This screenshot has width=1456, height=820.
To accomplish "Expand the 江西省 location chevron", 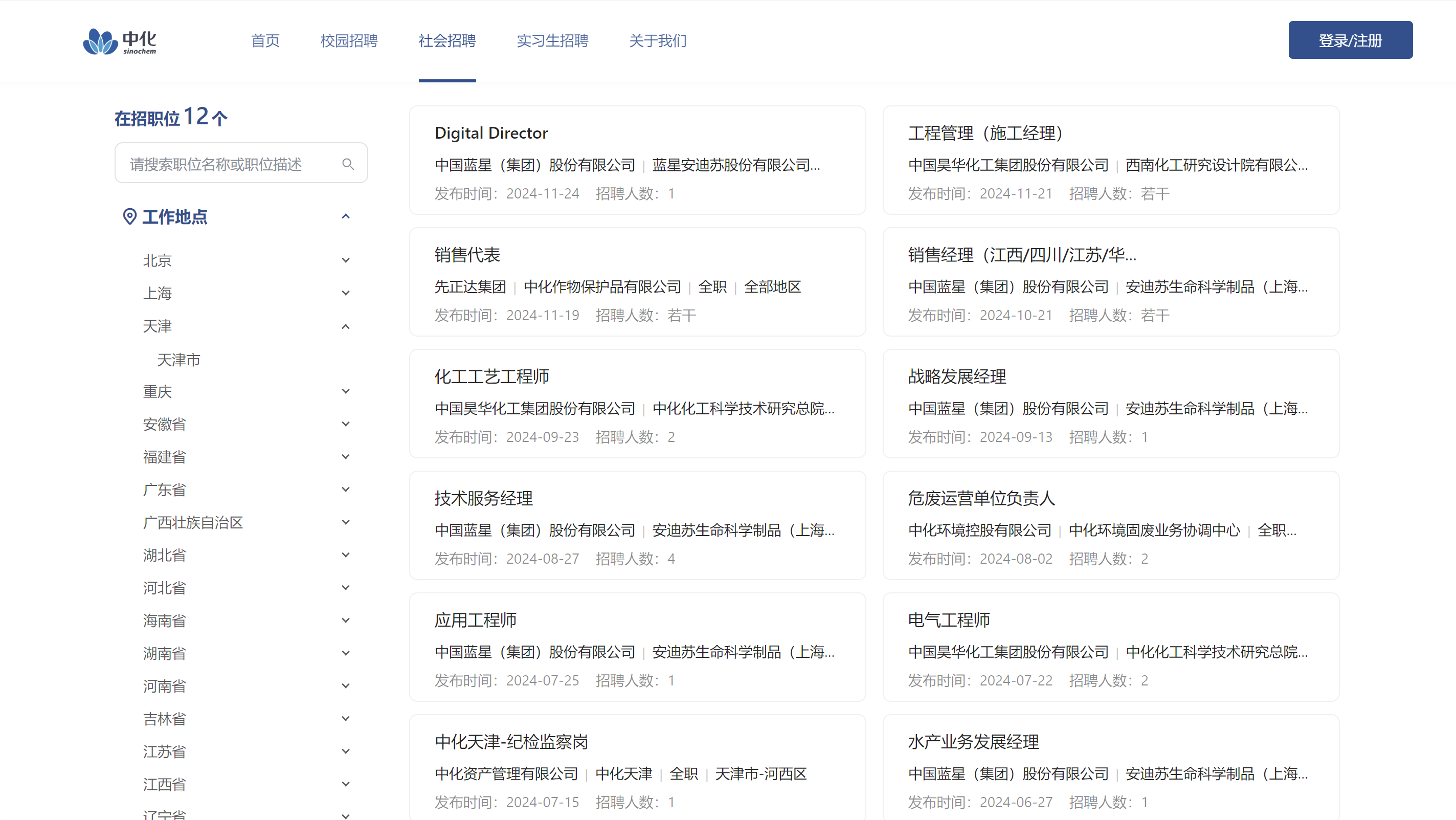I will [346, 784].
